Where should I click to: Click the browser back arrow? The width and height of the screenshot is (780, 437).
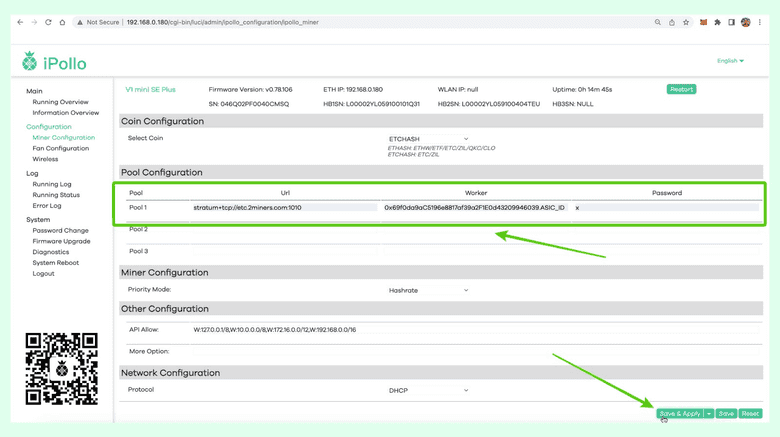[20, 22]
